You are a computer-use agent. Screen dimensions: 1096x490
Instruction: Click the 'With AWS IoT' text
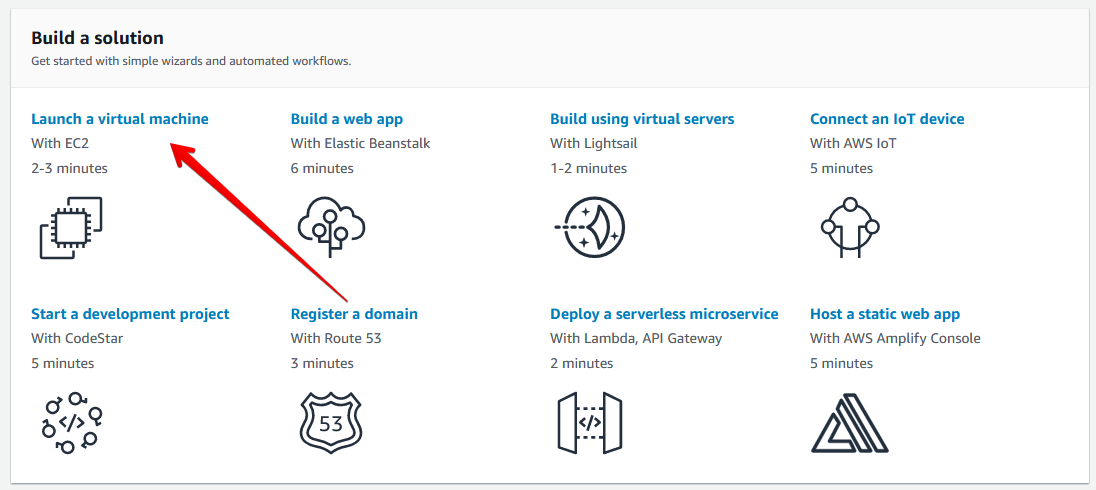point(853,143)
